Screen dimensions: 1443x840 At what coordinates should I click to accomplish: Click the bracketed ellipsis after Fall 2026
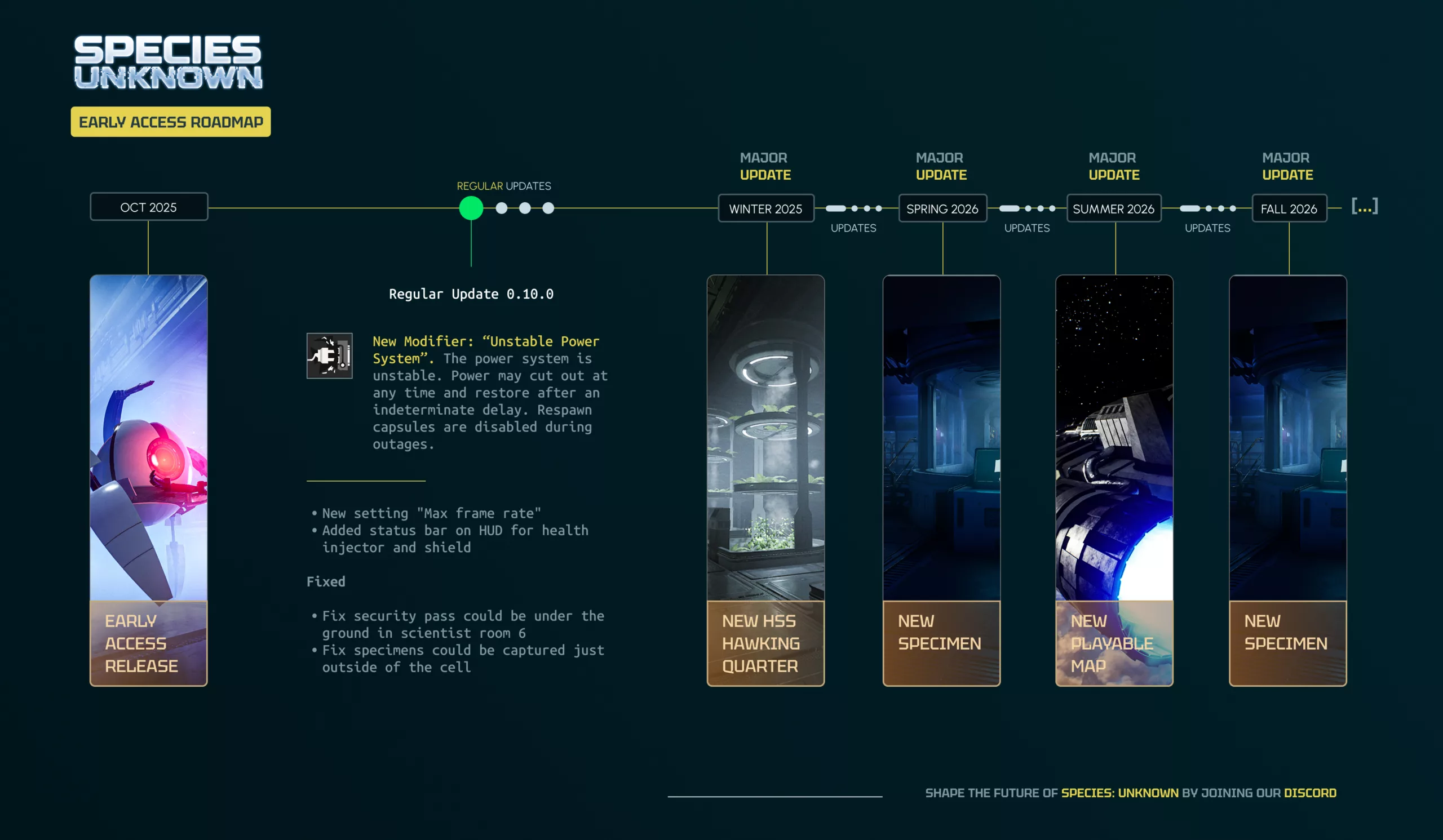point(1364,207)
